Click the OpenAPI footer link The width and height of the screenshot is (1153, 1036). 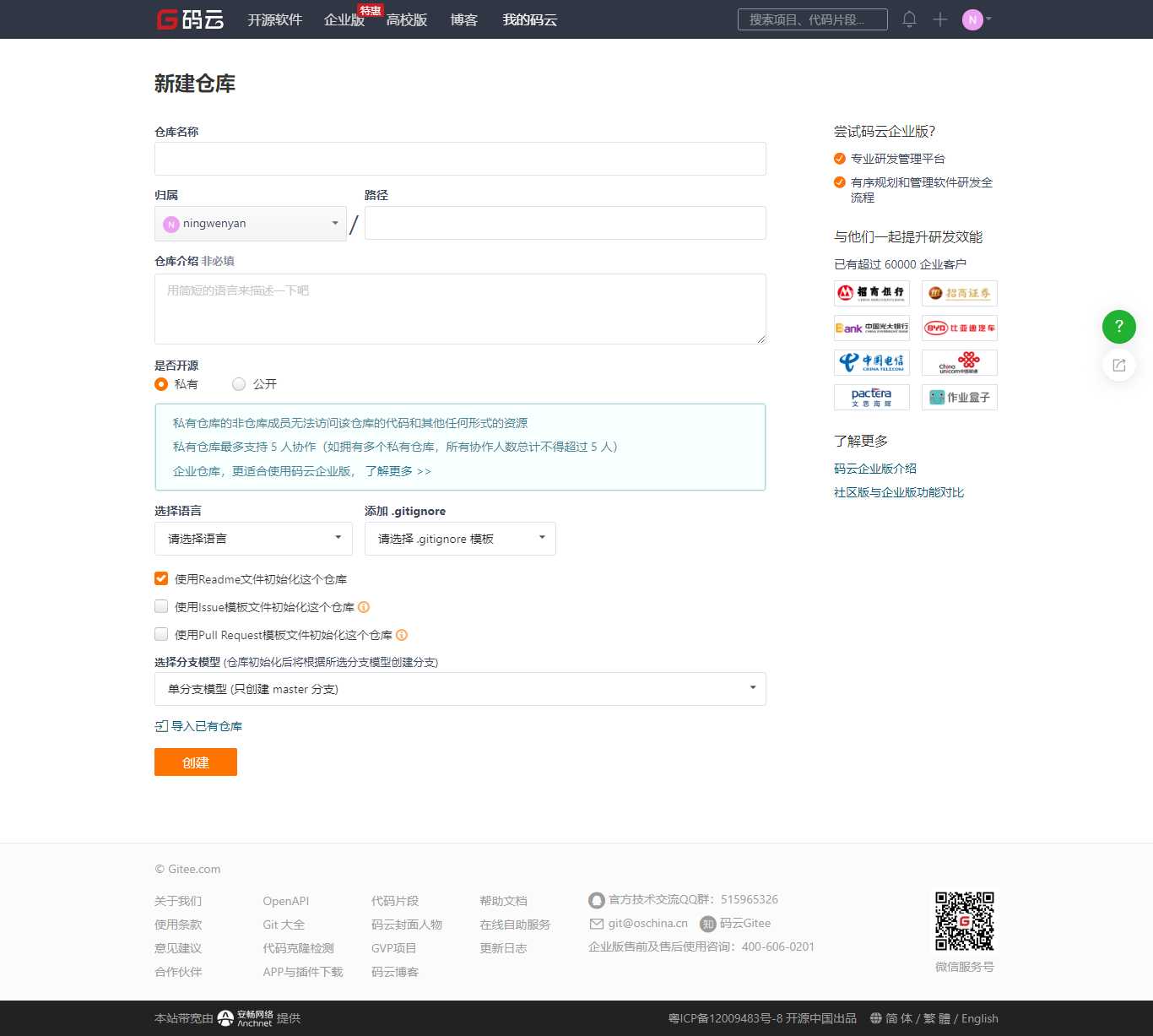(x=286, y=901)
